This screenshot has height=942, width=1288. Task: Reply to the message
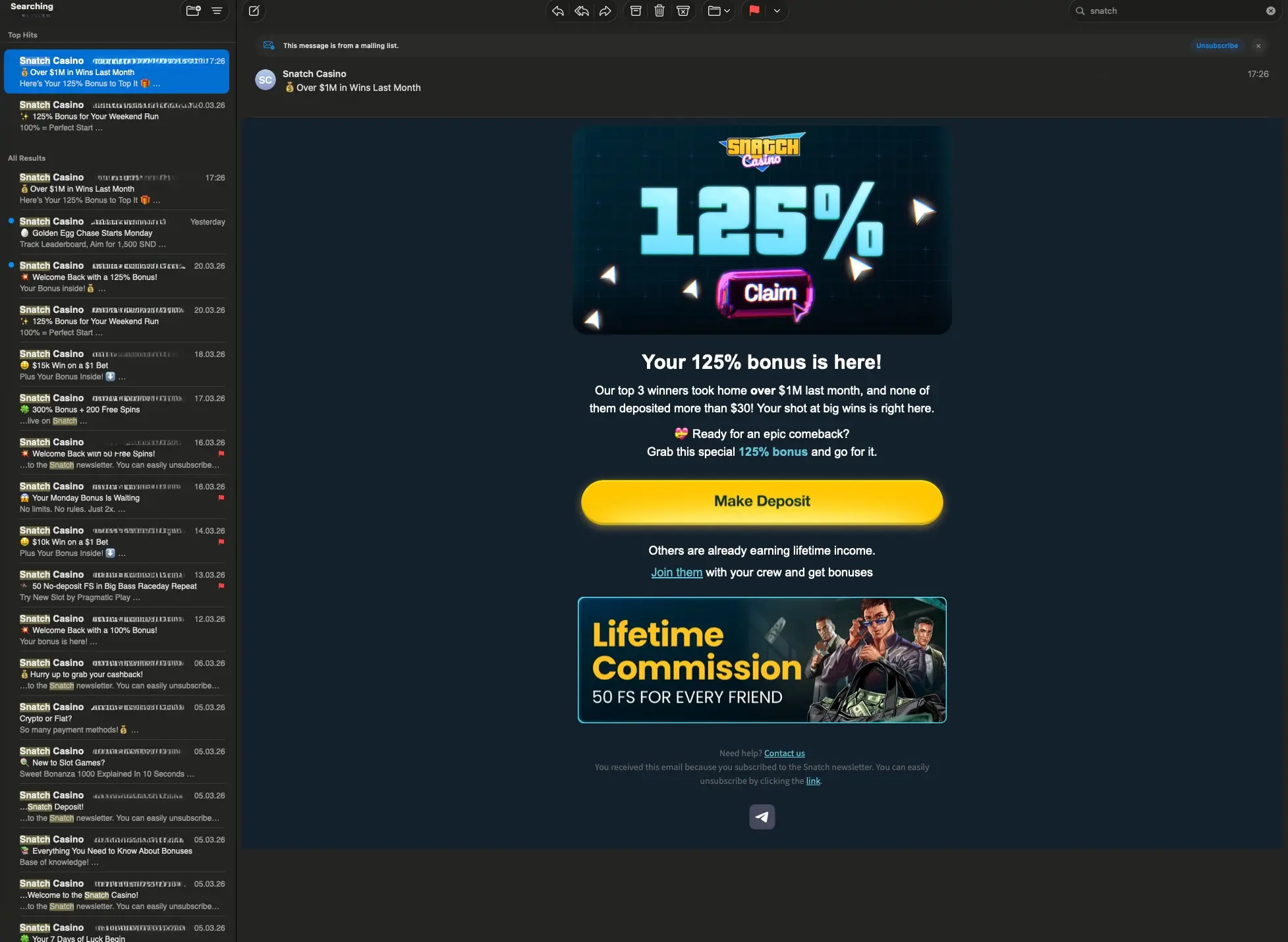click(x=558, y=11)
